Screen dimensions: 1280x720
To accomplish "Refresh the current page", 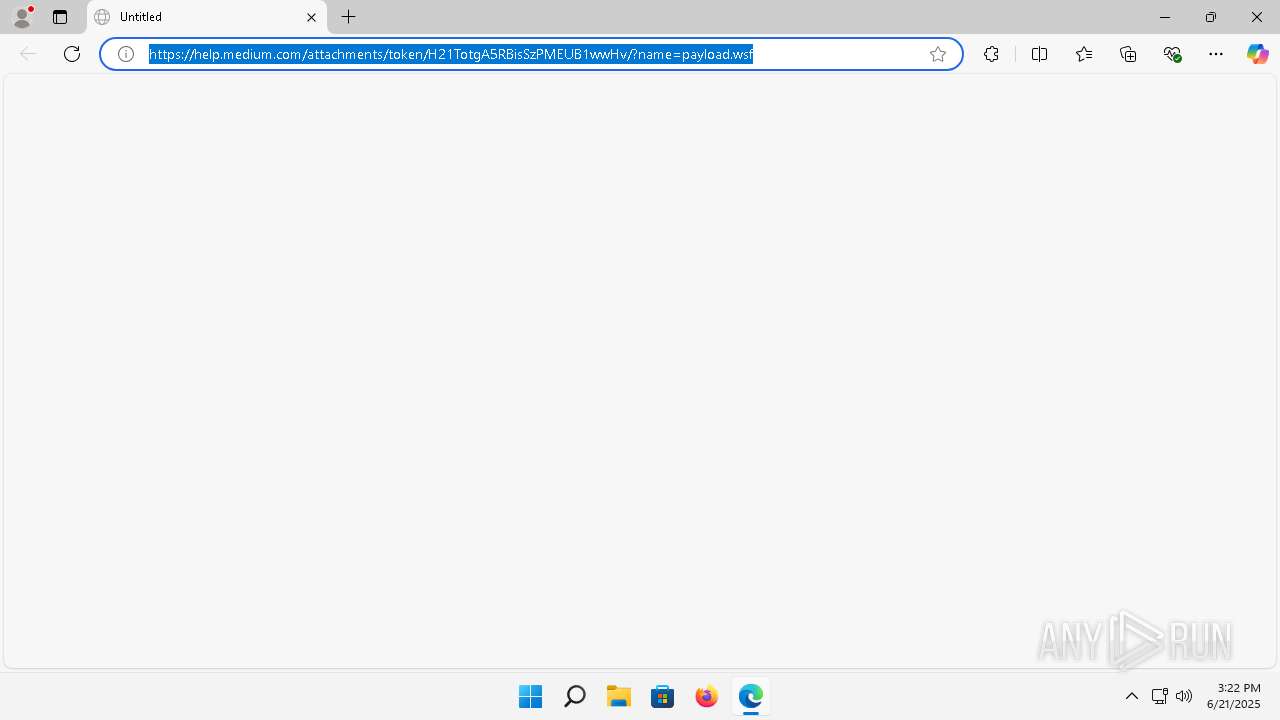I will [72, 54].
